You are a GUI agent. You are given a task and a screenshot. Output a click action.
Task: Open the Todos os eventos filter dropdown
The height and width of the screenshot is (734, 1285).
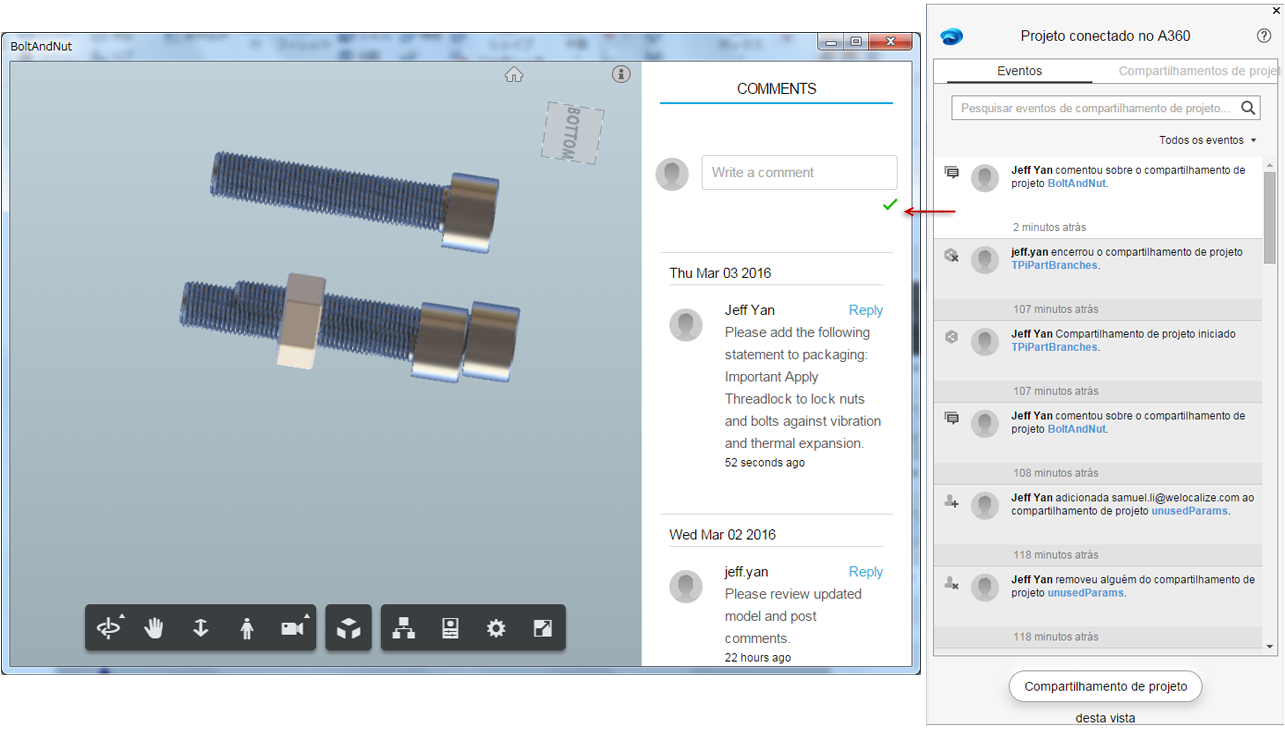click(x=1208, y=140)
